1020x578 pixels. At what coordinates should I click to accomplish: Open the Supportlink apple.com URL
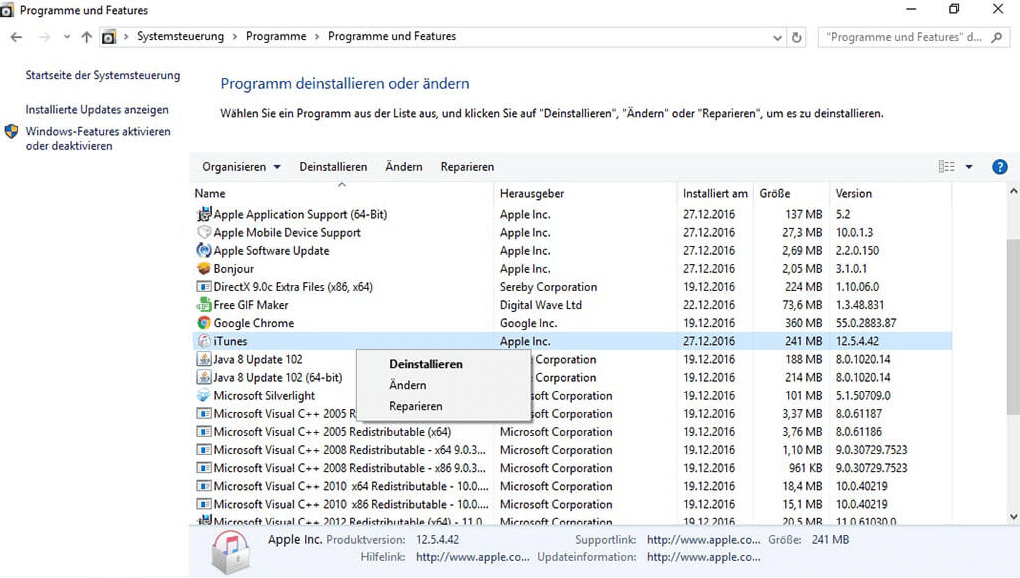point(703,540)
